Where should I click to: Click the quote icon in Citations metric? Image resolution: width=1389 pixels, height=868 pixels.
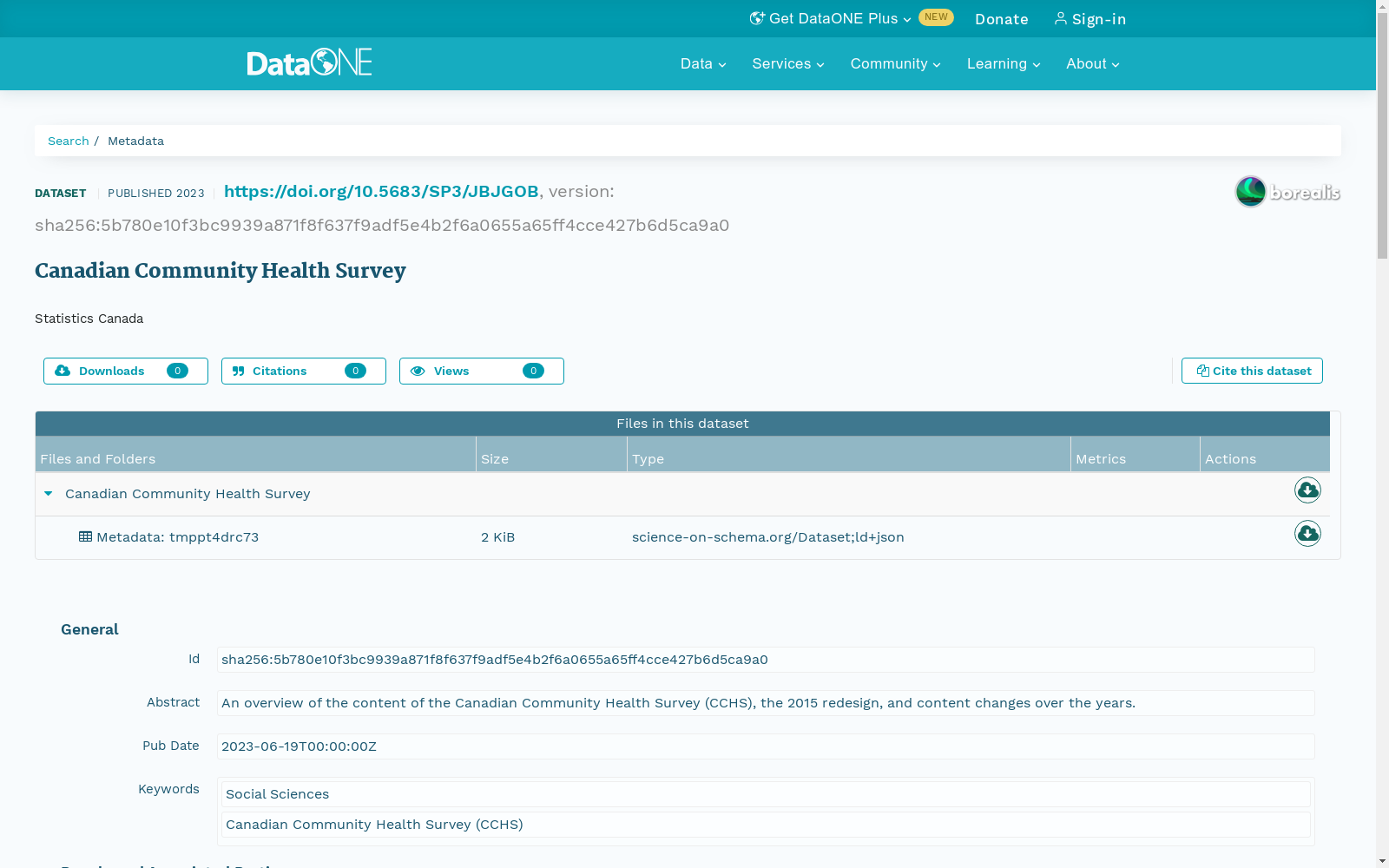(239, 371)
